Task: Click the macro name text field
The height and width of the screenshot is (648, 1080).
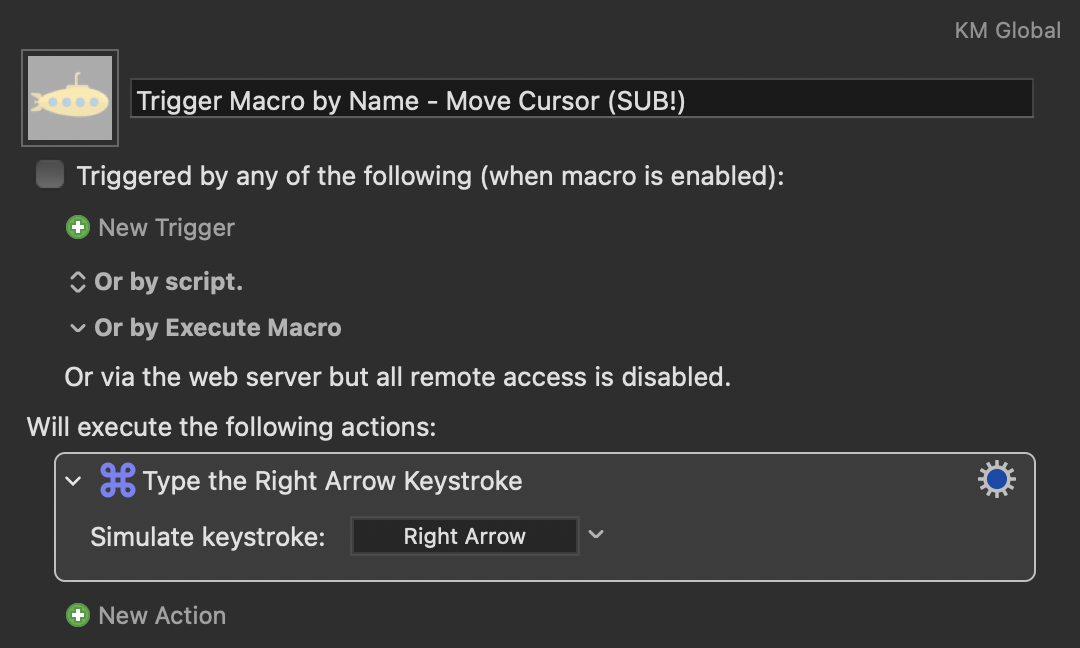Action: pos(582,98)
